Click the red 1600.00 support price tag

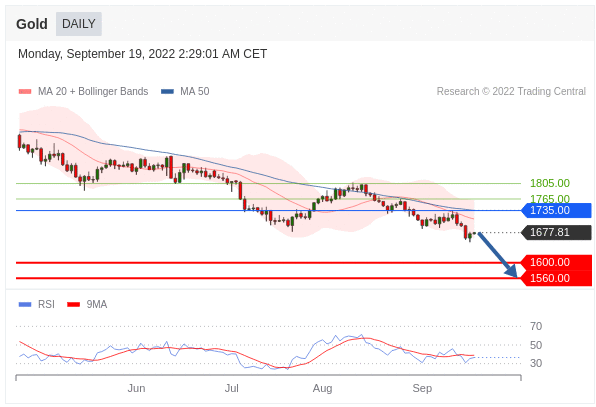tap(556, 262)
